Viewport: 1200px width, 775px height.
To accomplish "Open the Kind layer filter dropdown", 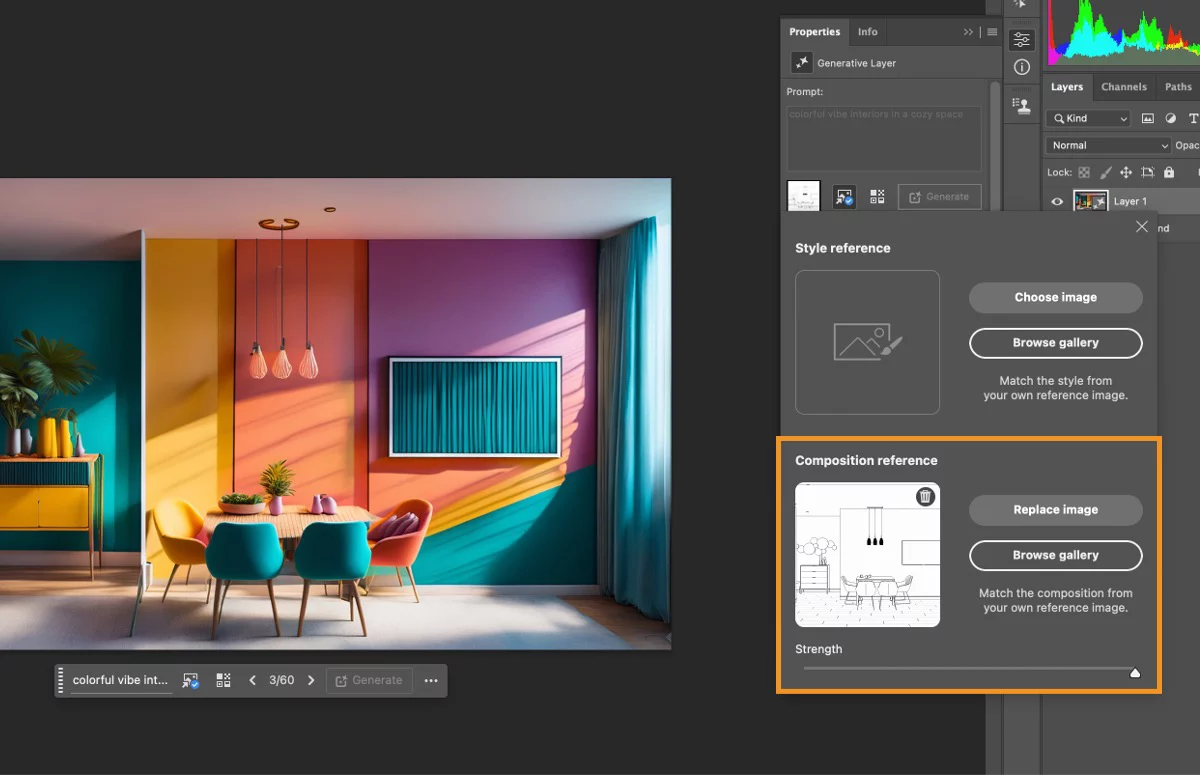I will (x=1089, y=118).
